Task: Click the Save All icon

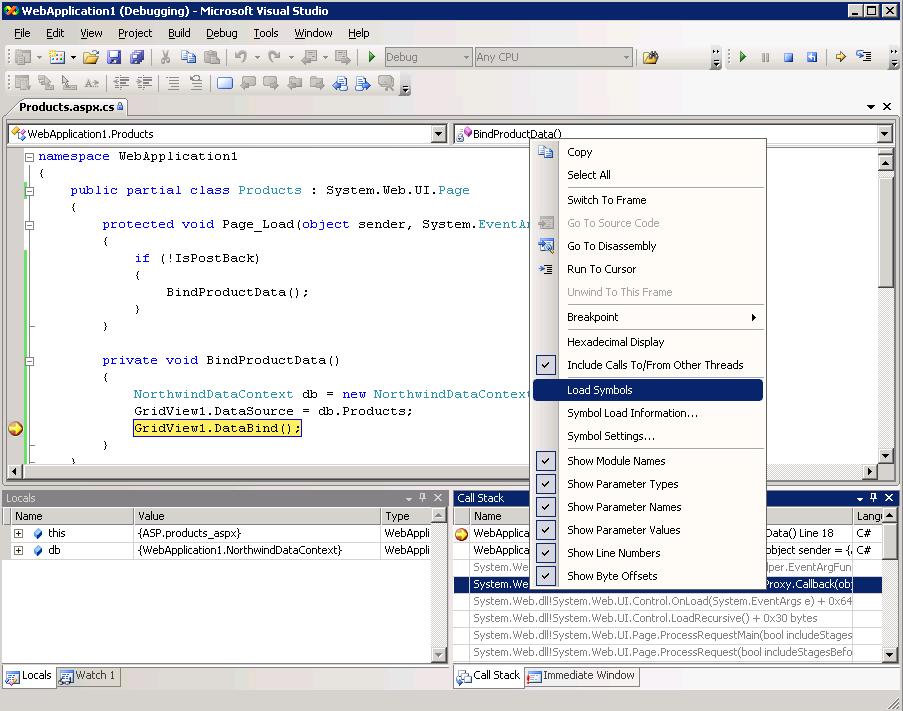Action: pyautogui.click(x=137, y=57)
